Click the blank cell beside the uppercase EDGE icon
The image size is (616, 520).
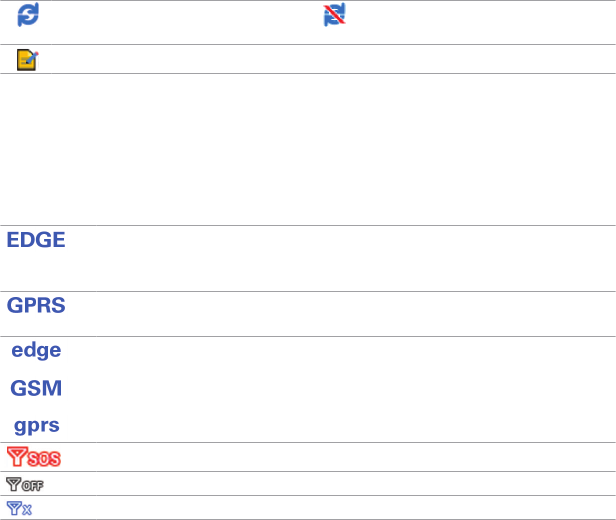pos(340,258)
